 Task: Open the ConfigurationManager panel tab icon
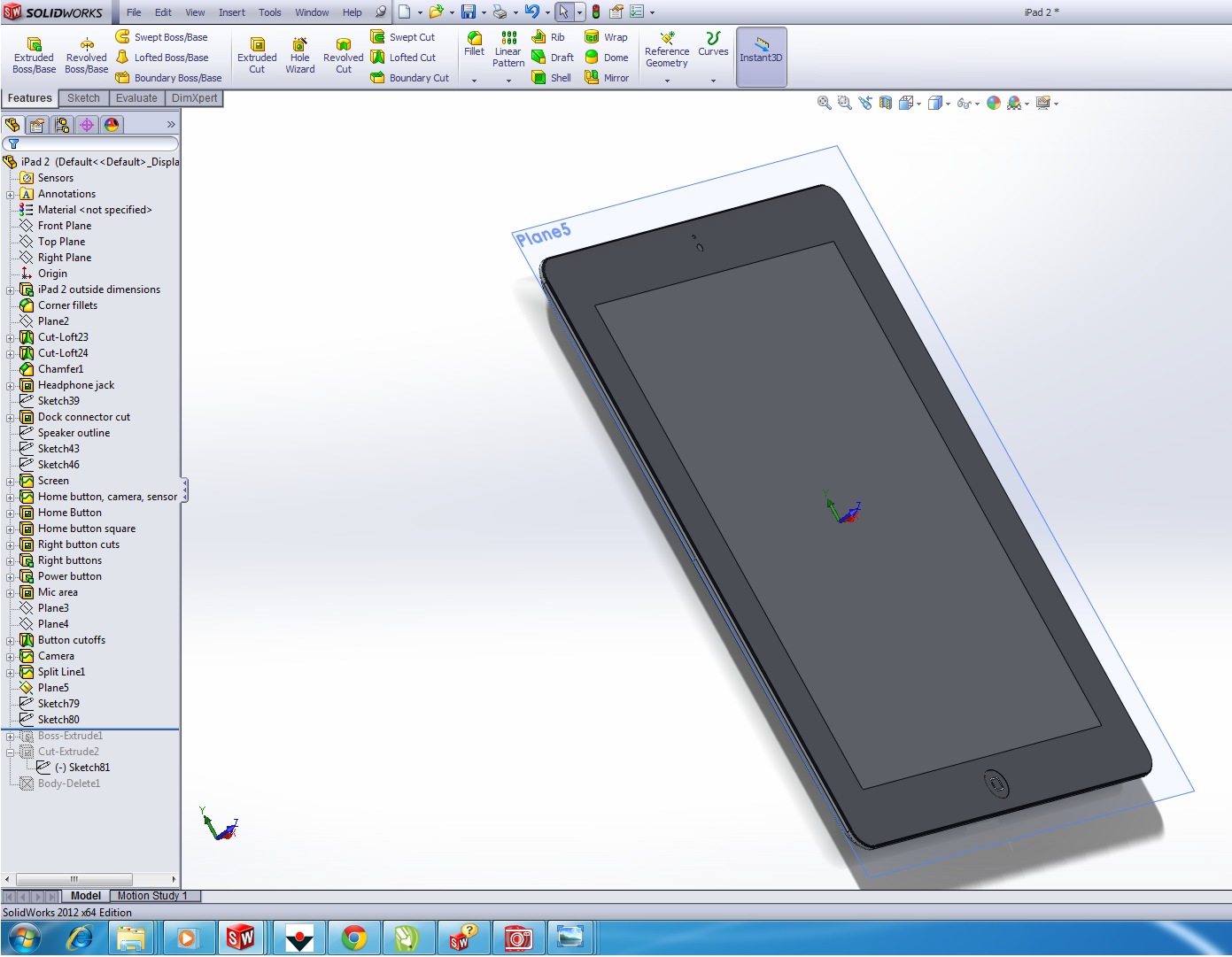pyautogui.click(x=62, y=125)
